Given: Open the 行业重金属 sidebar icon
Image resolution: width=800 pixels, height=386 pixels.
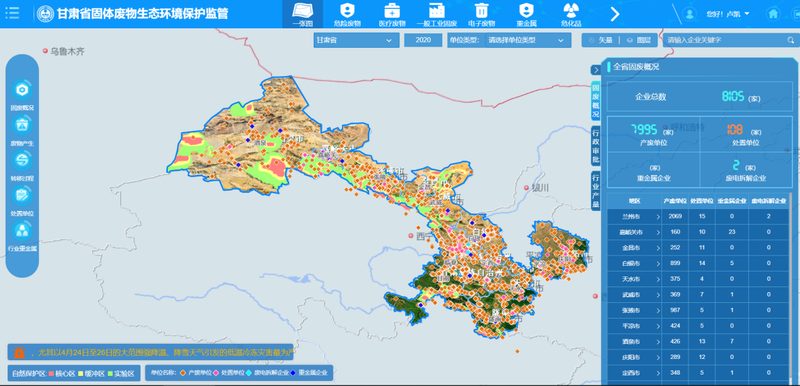Looking at the screenshot, I should (22, 230).
